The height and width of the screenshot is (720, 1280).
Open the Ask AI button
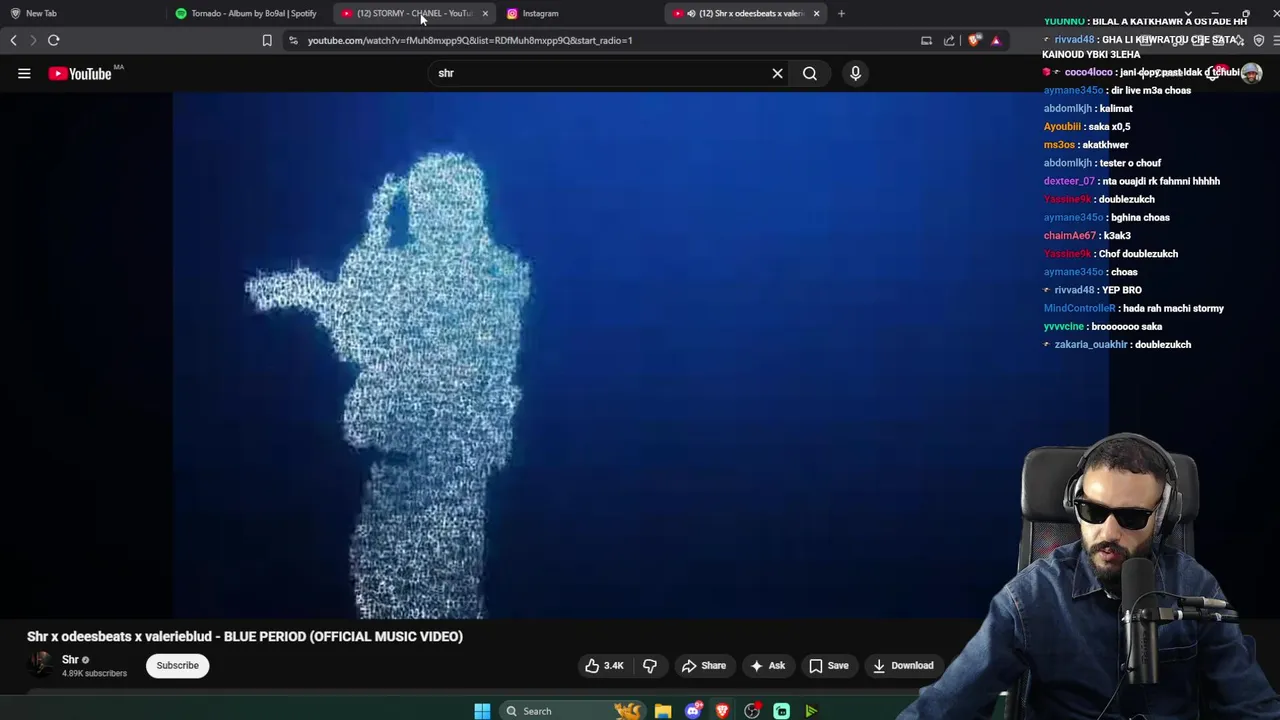coord(767,665)
